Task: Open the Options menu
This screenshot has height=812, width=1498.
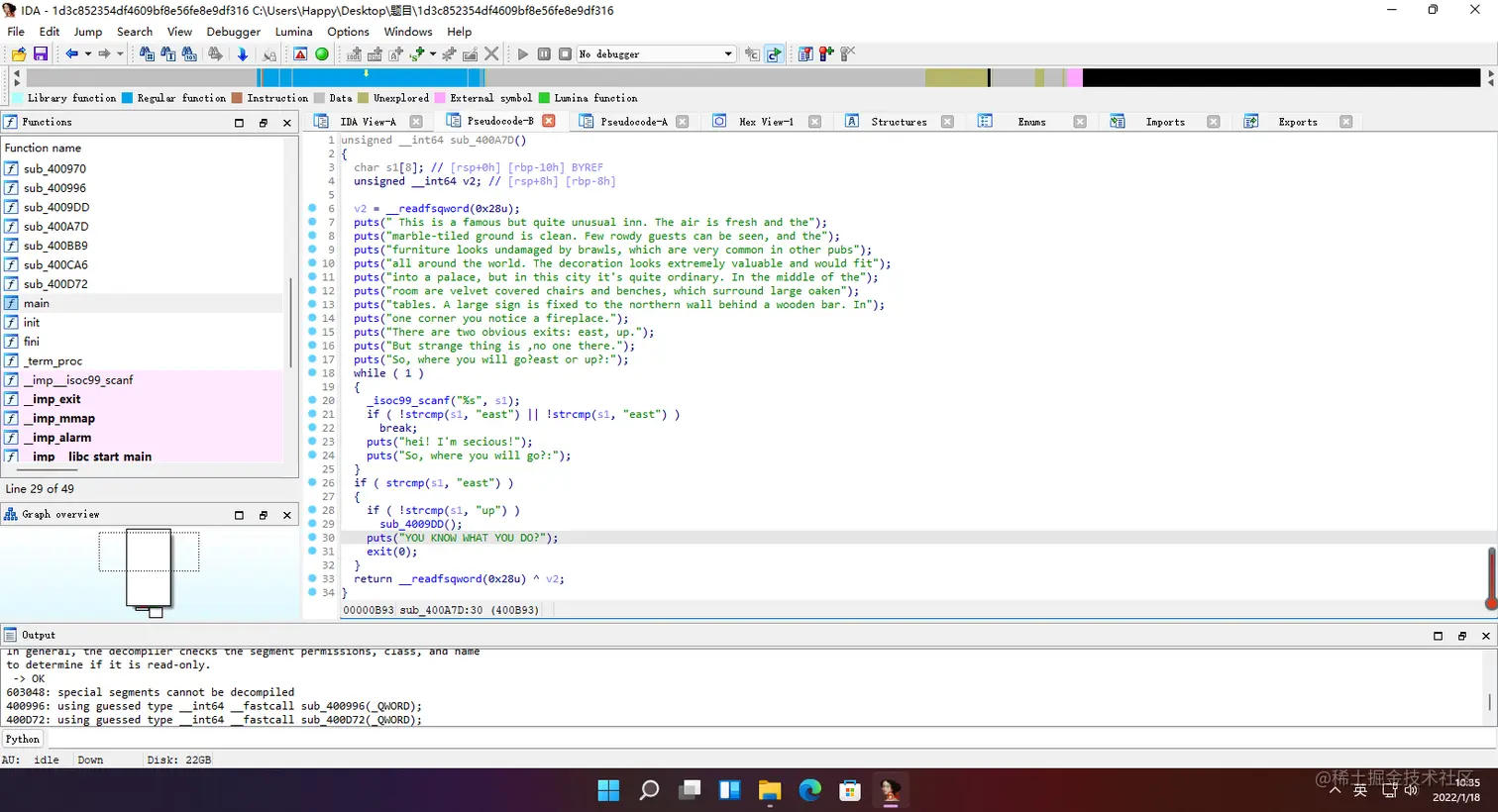Action: click(x=348, y=32)
